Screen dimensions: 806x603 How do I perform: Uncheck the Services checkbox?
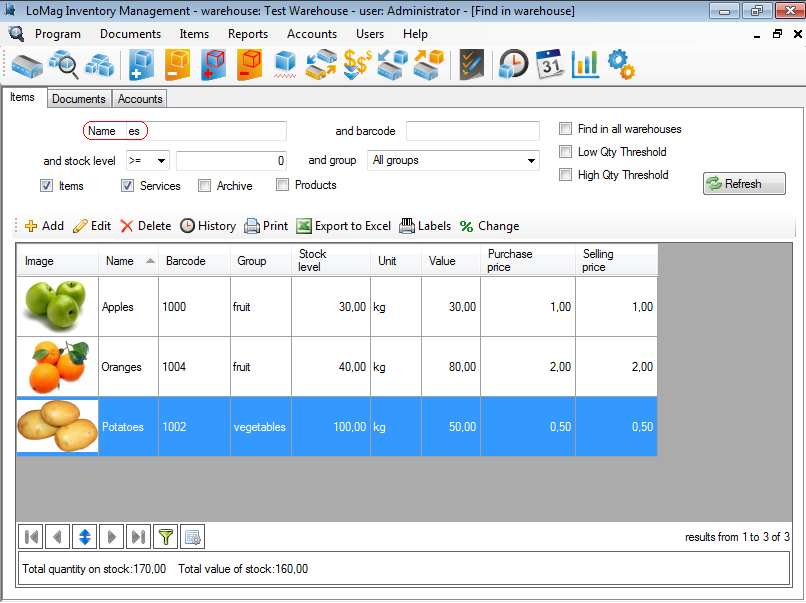[x=128, y=185]
